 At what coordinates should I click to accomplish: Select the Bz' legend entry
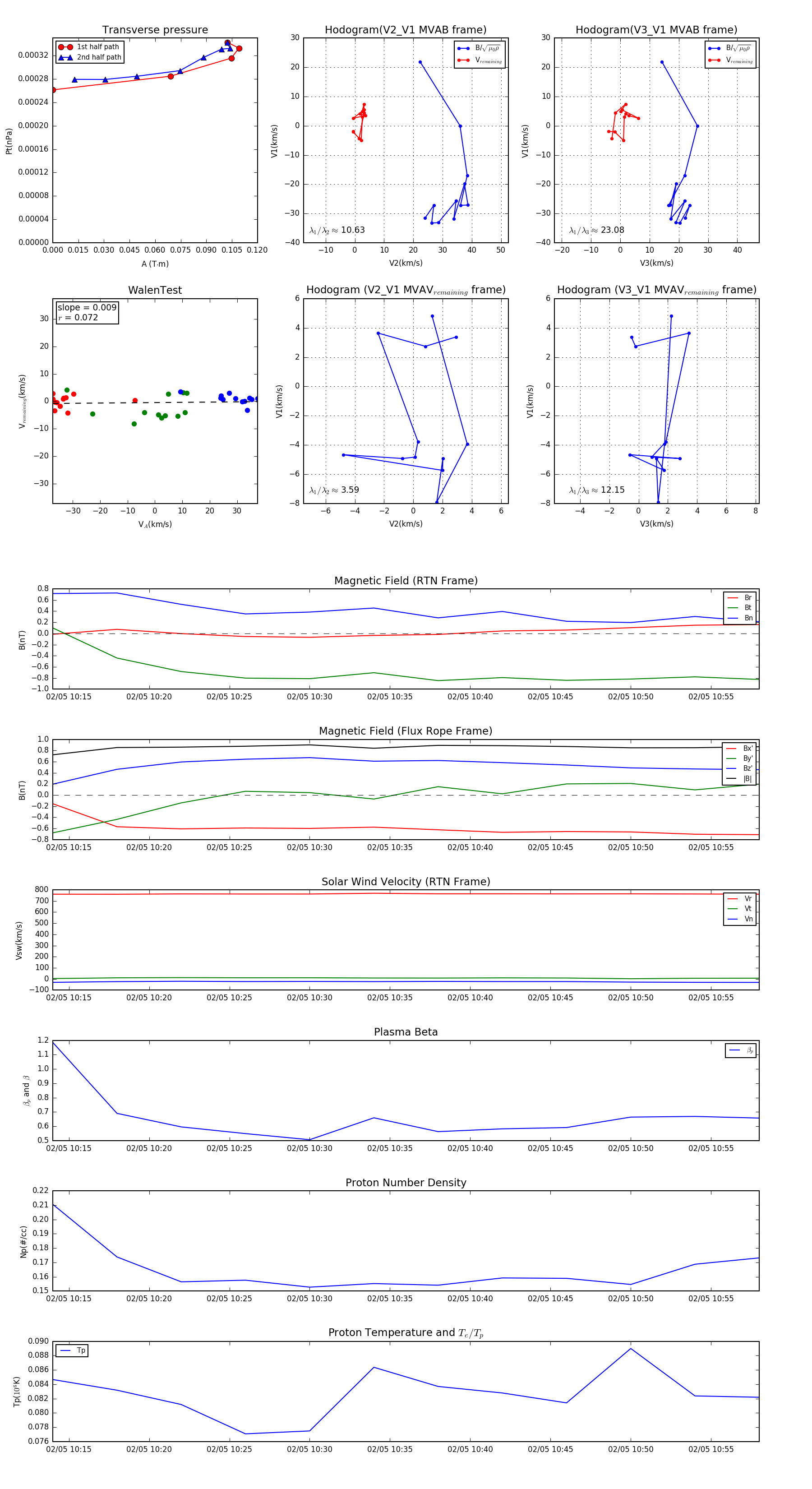click(740, 768)
